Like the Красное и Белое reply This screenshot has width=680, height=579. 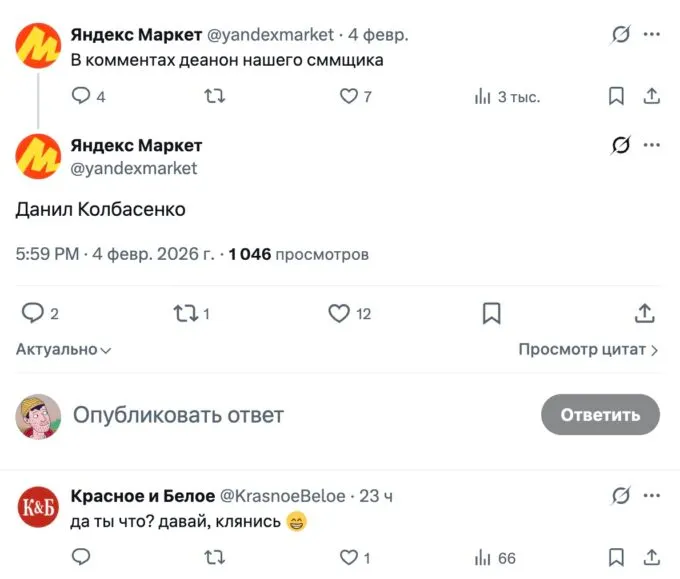tap(349, 557)
